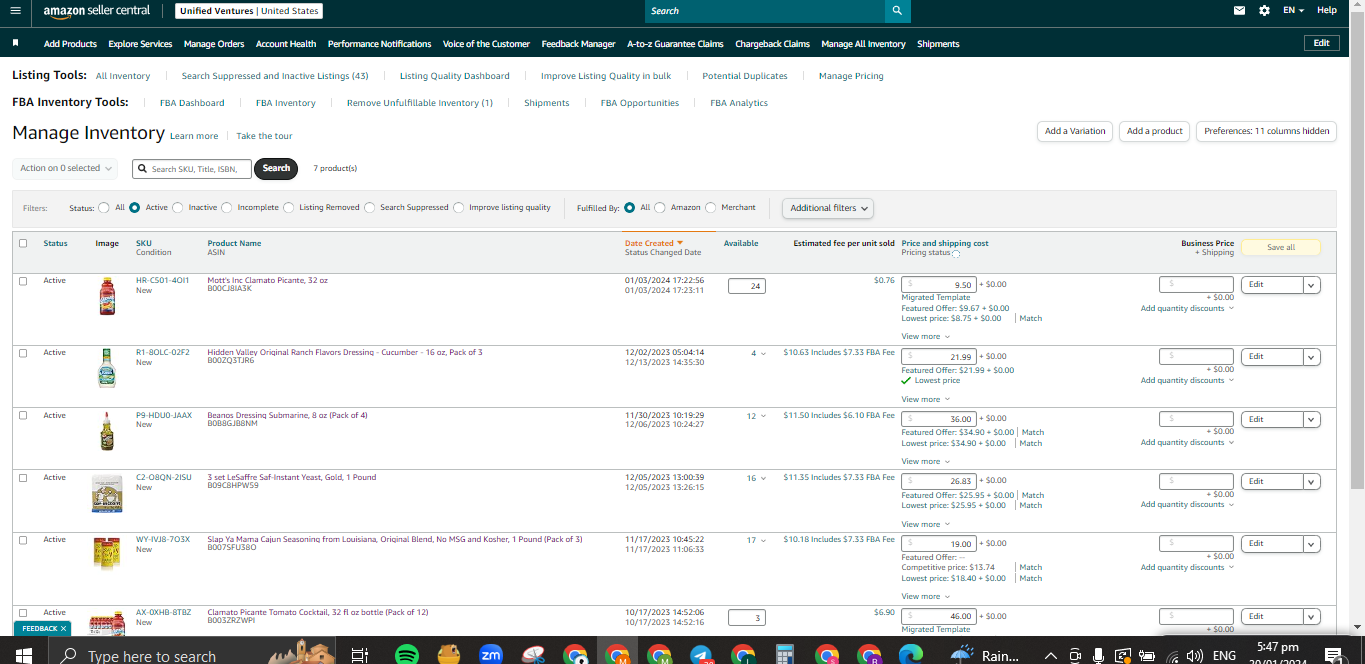
Task: Filter Fulfilled By Merchant
Action: [711, 208]
